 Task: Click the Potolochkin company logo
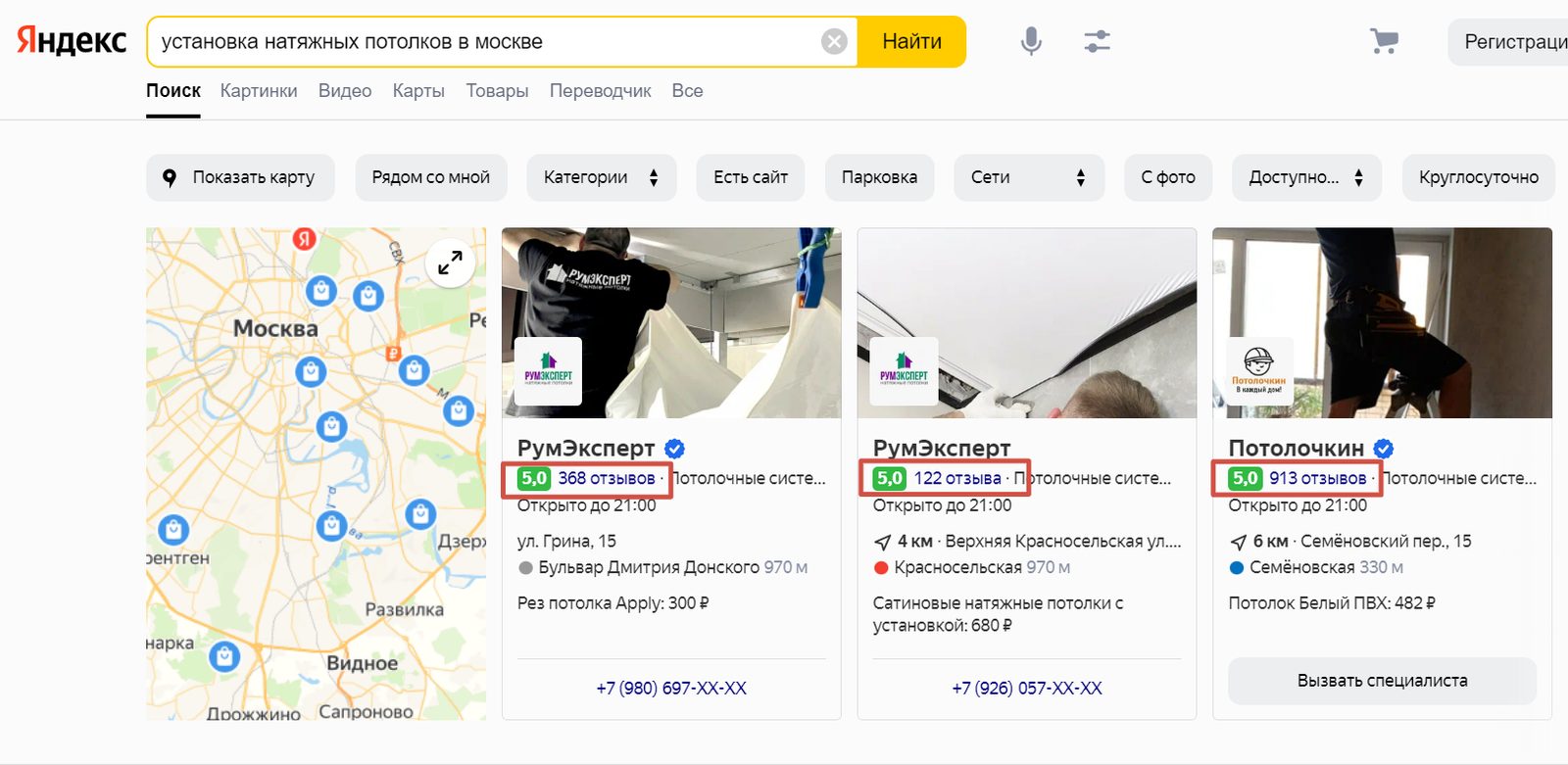point(1259,371)
